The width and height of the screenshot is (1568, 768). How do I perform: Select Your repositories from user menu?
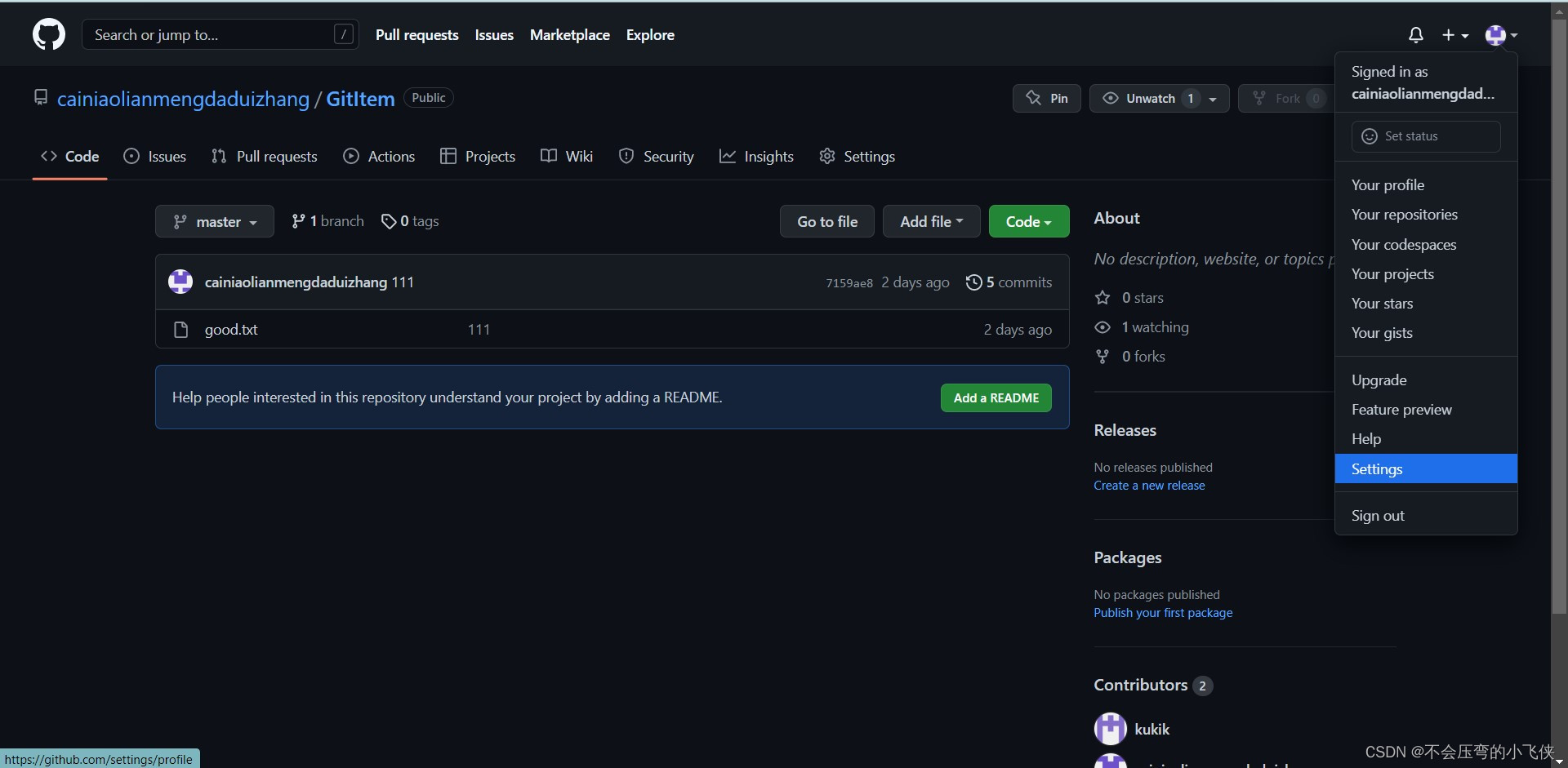(1426, 215)
